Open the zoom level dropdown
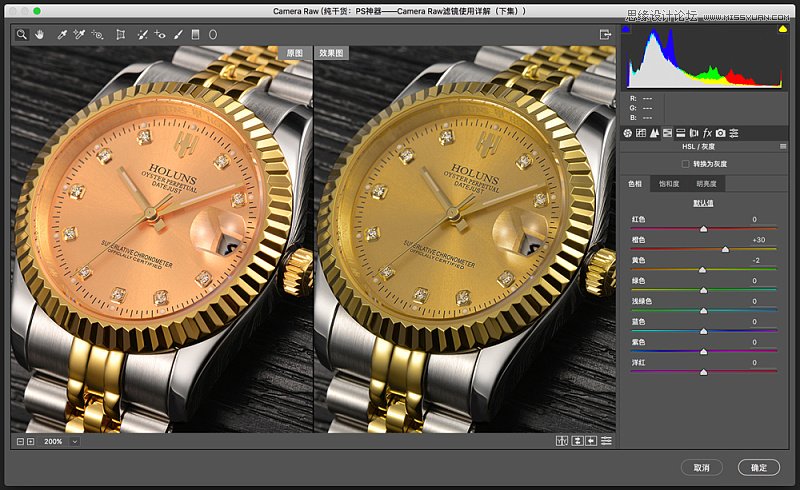Image resolution: width=800 pixels, height=490 pixels. point(74,441)
